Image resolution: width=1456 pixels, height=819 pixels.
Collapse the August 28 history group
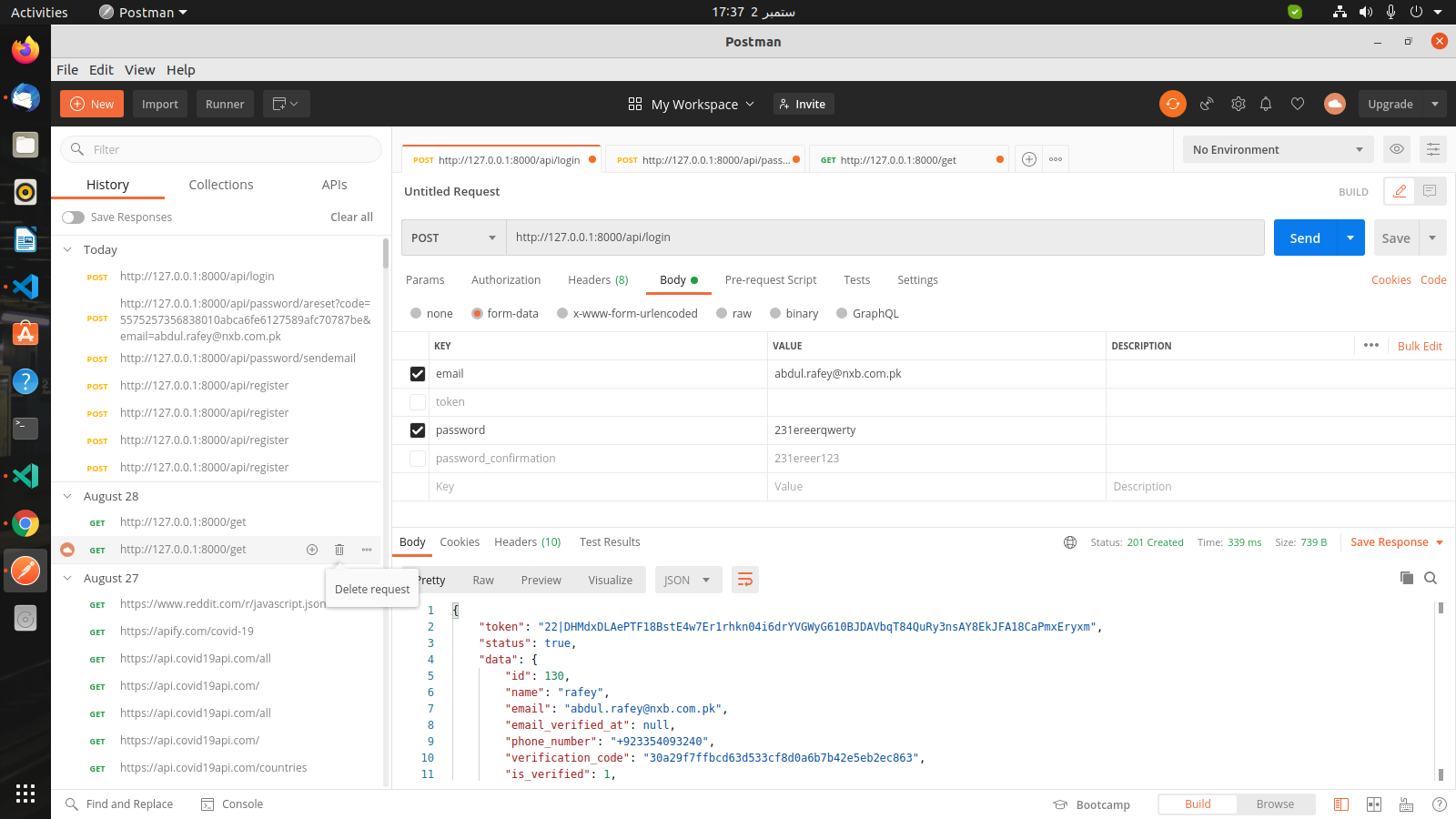pos(66,496)
